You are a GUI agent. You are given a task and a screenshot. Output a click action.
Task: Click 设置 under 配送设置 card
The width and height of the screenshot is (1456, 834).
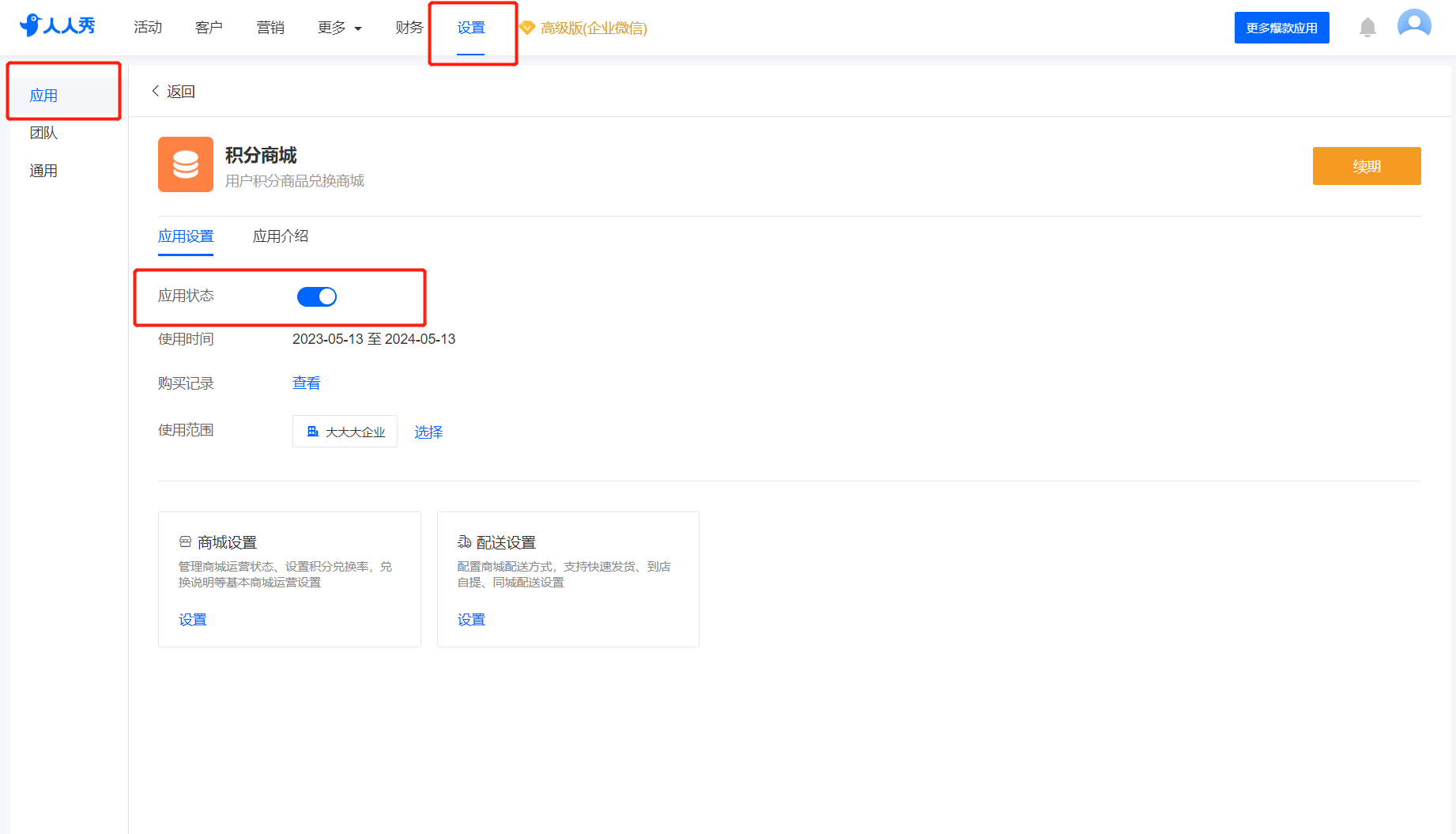(x=472, y=620)
